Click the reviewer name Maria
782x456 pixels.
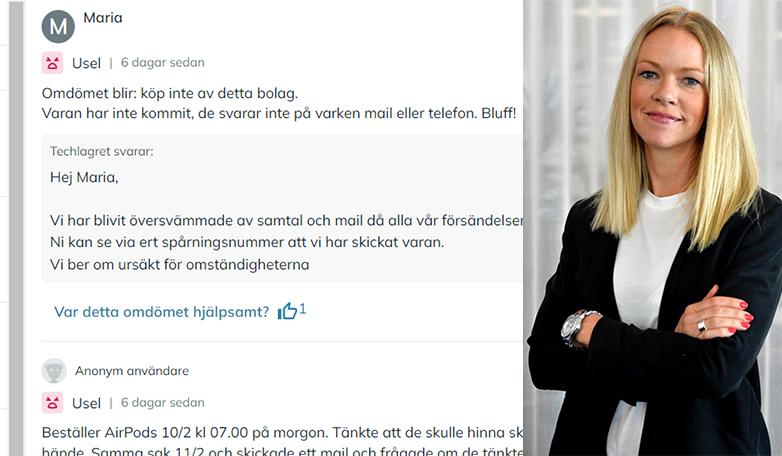pyautogui.click(x=103, y=18)
